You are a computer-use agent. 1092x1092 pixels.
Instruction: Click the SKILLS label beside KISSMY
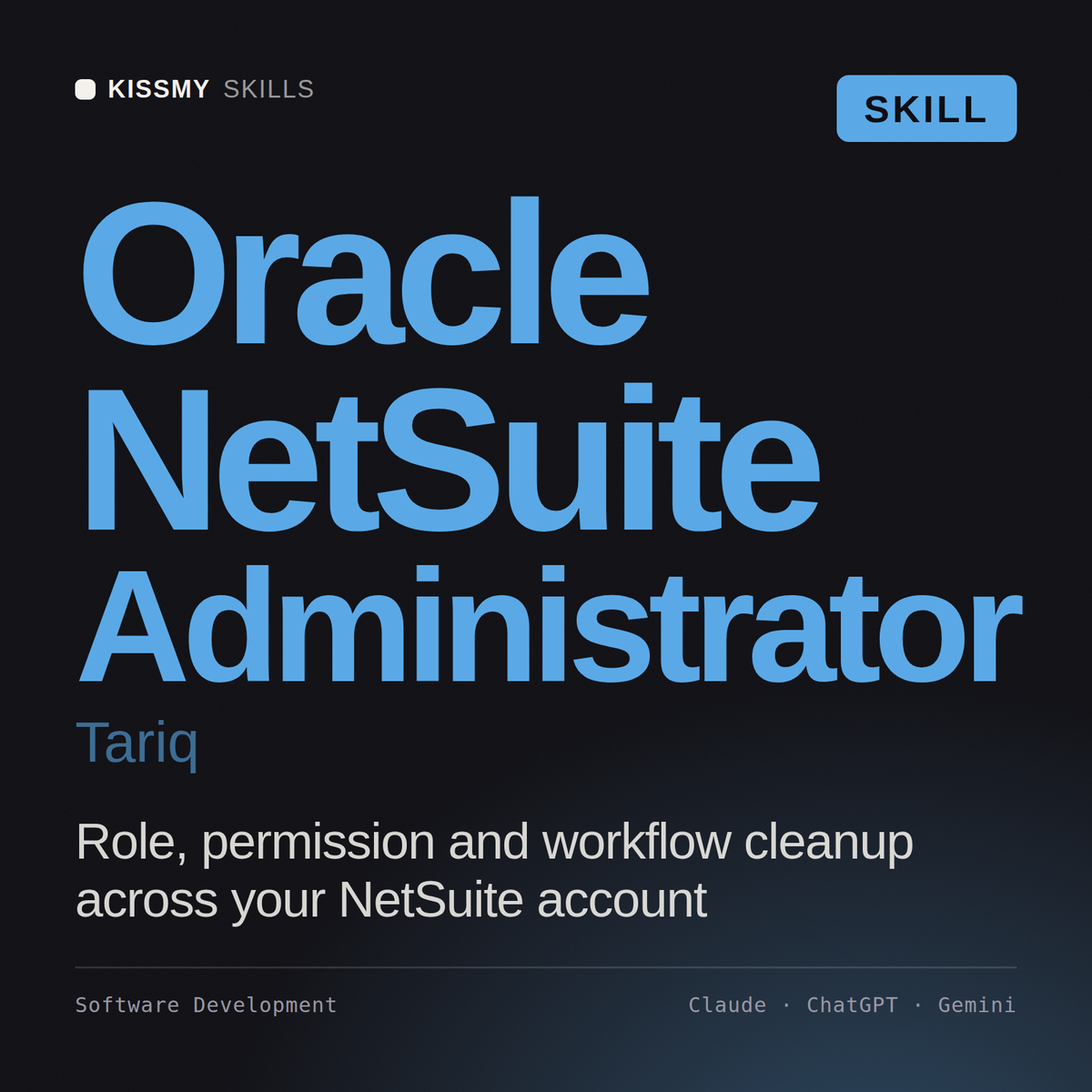coord(268,89)
